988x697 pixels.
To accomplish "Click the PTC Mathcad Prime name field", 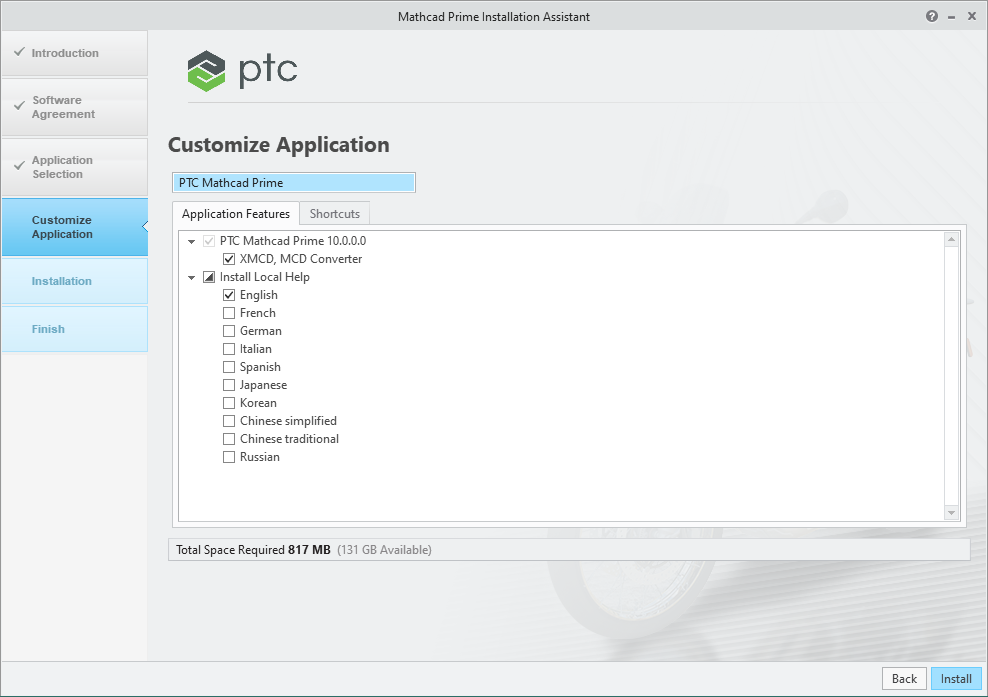I will coord(293,182).
